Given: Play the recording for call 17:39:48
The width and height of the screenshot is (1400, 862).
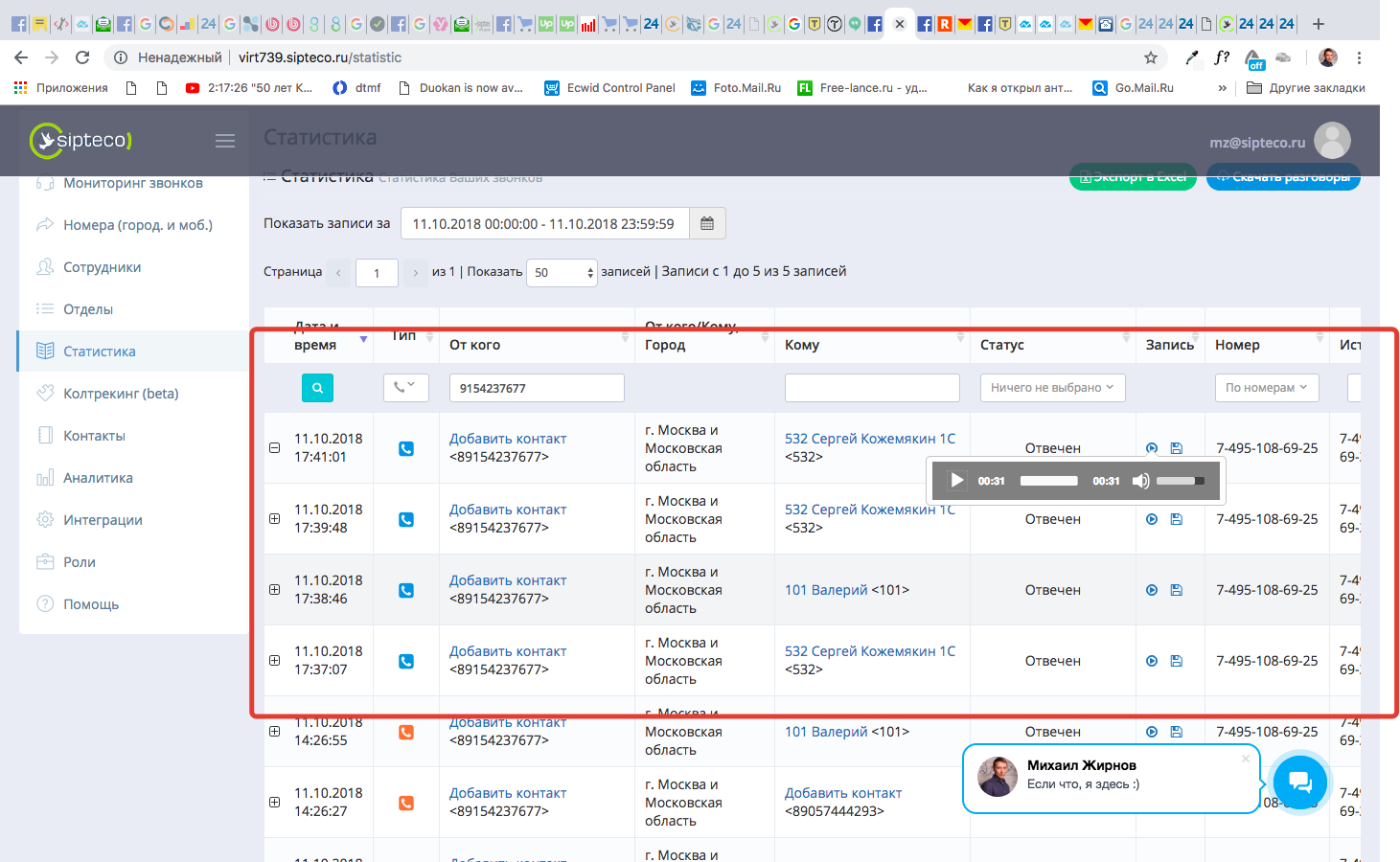Looking at the screenshot, I should 1152,519.
